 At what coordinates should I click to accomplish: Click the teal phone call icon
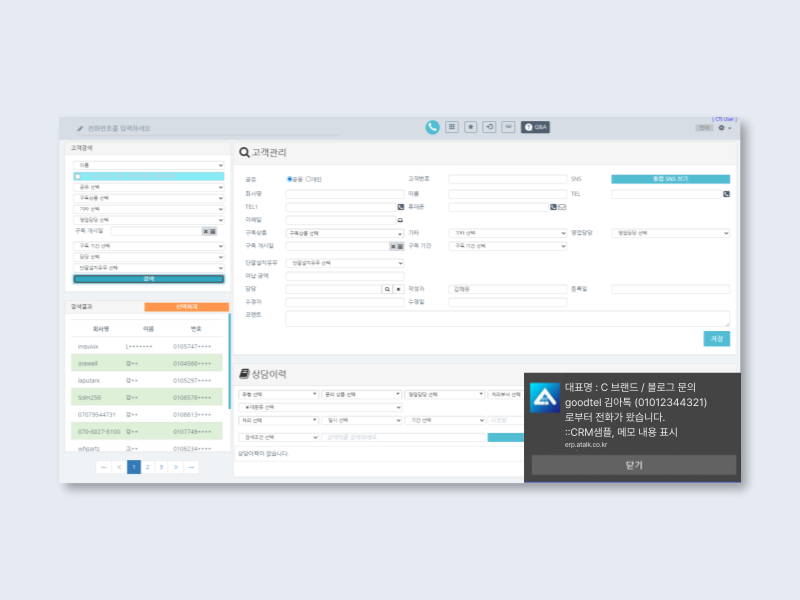pyautogui.click(x=432, y=127)
